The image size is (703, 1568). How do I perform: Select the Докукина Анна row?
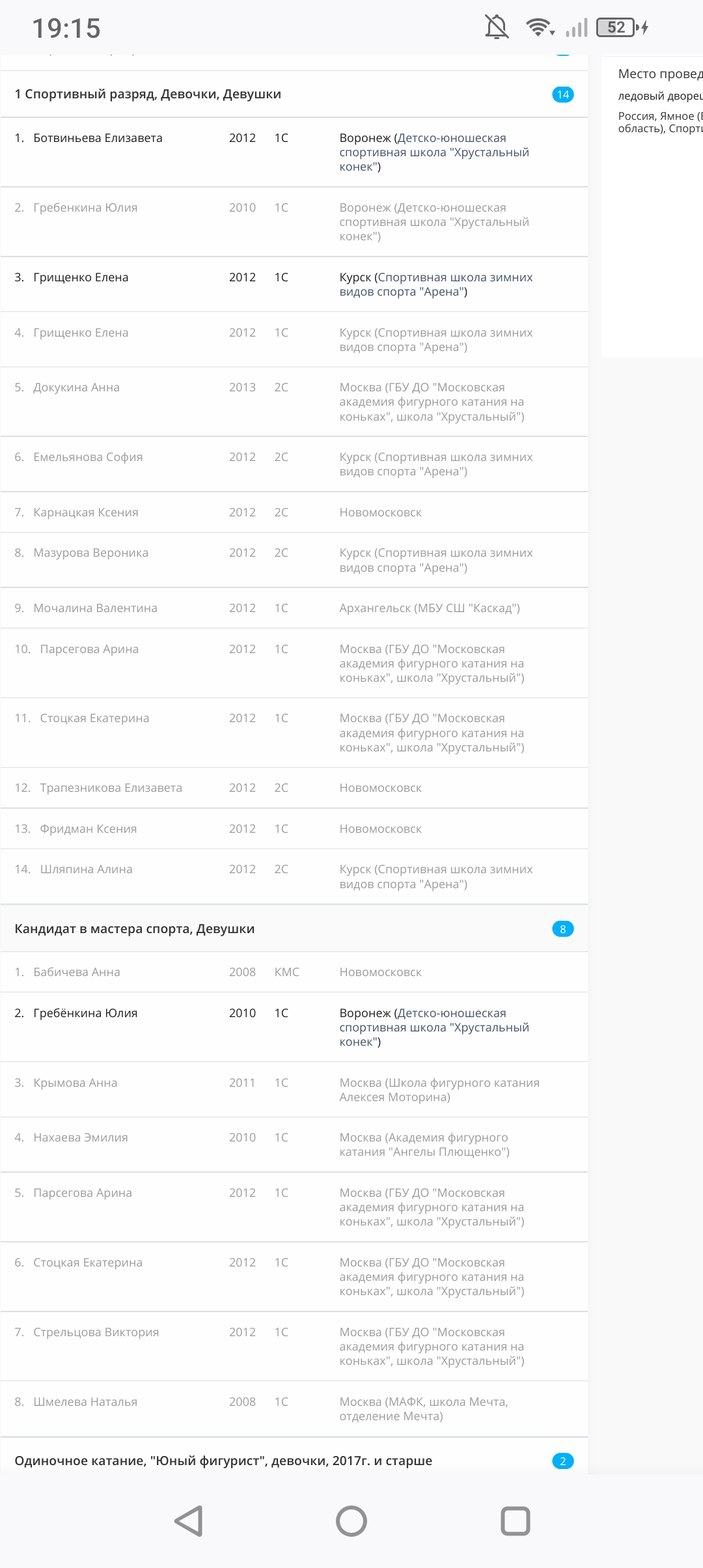77,387
